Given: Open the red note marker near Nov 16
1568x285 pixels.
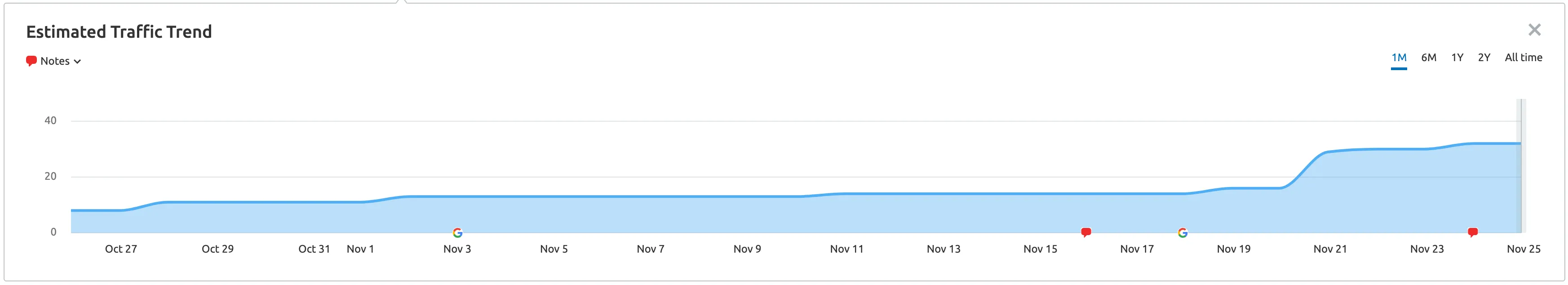Looking at the screenshot, I should click(1086, 232).
